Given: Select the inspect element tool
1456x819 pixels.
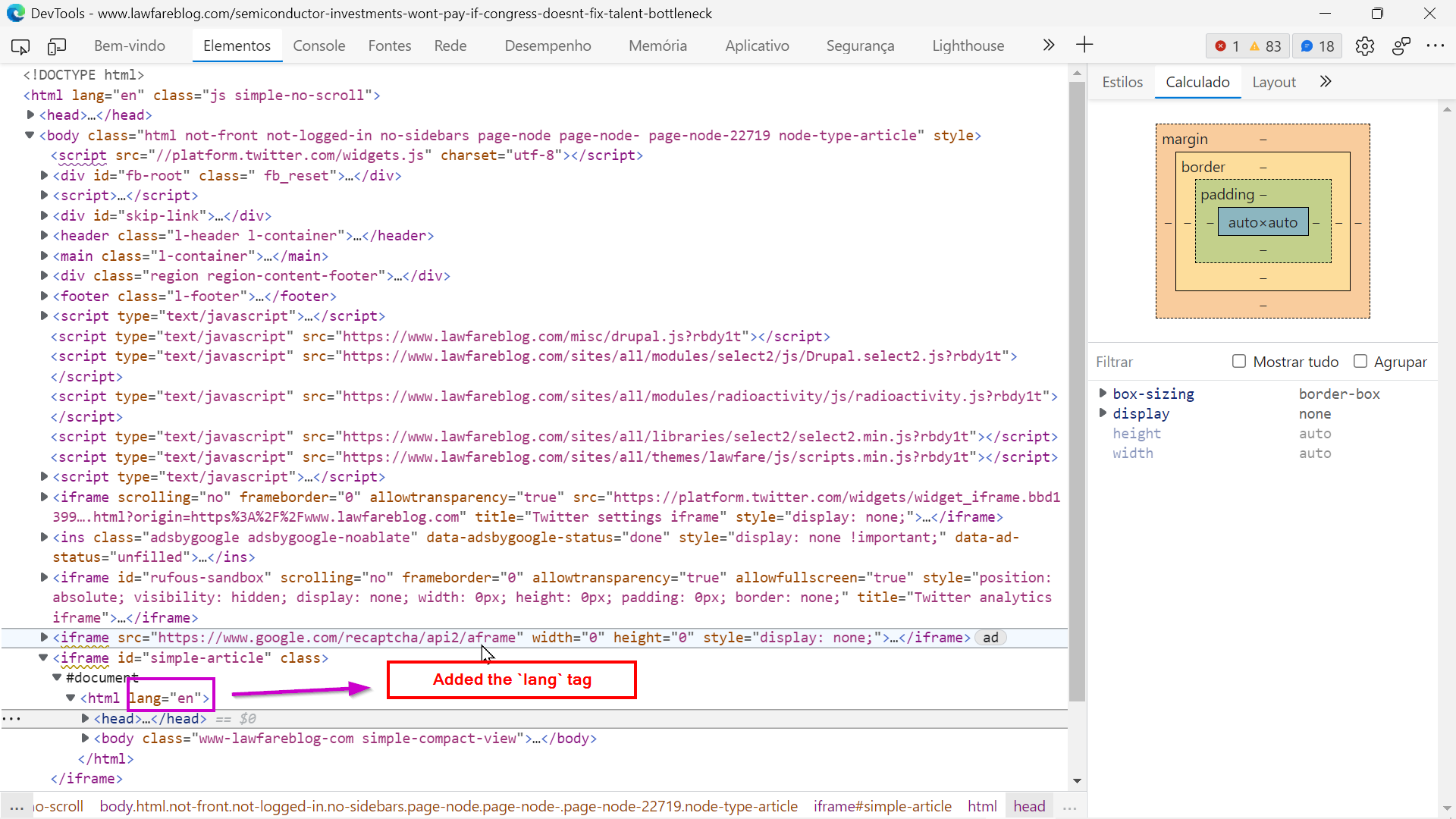Looking at the screenshot, I should 20,46.
